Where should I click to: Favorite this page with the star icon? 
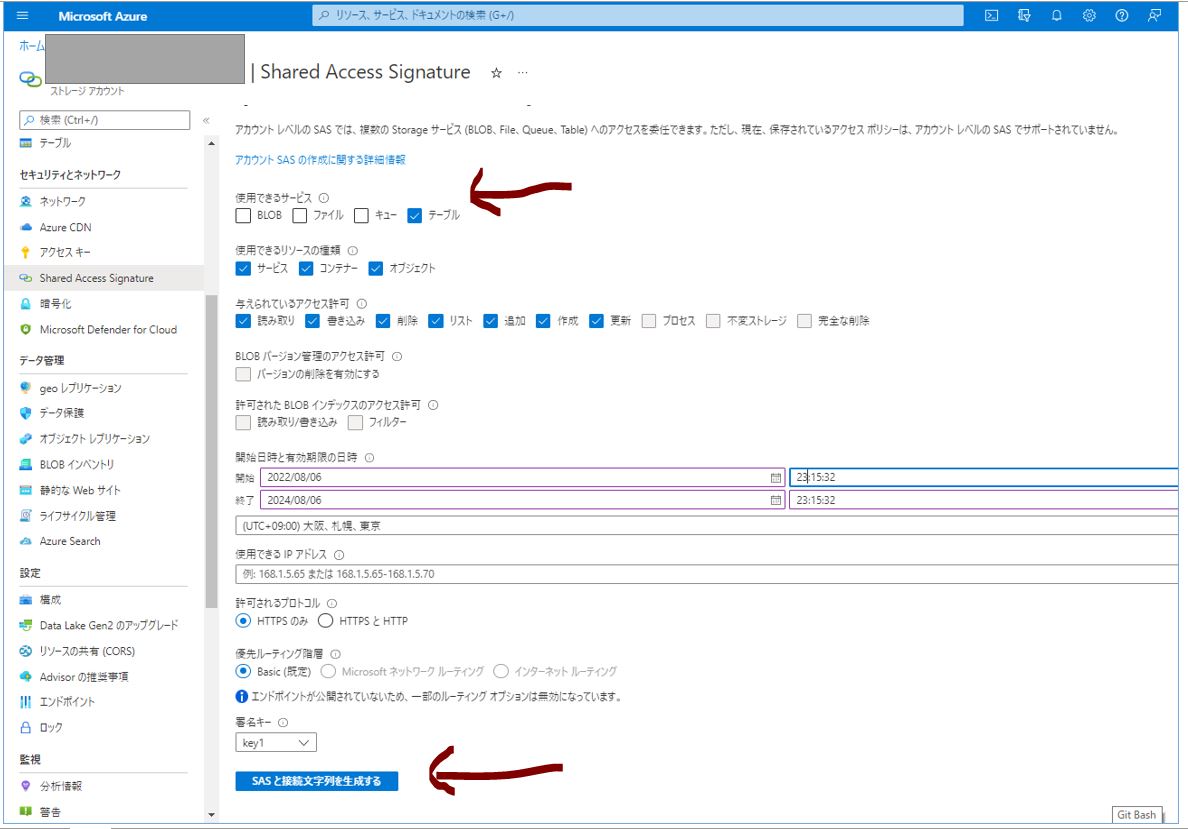tap(496, 73)
